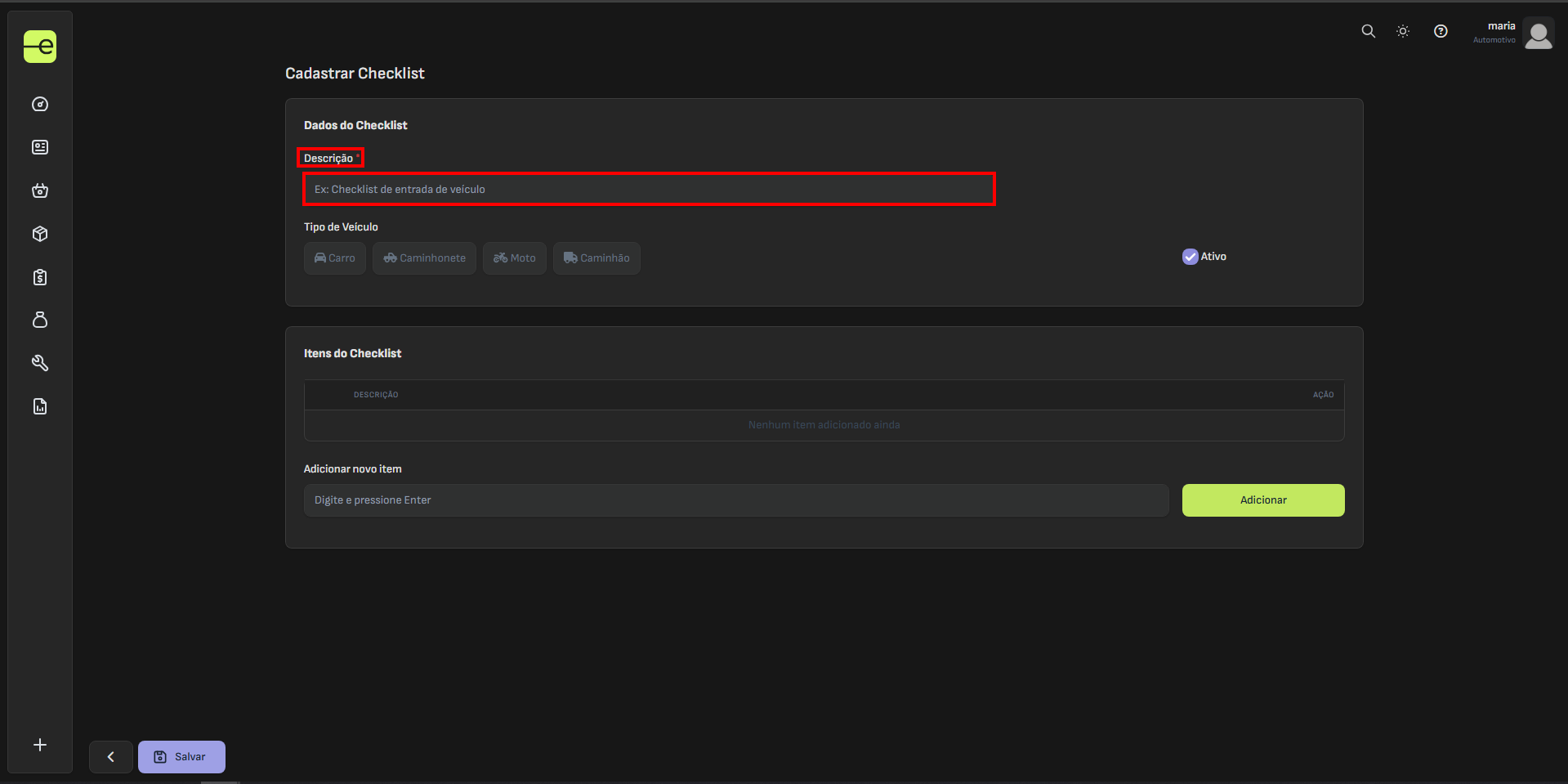Click the Cadastrar Checklist heading
The image size is (1568, 784).
(x=355, y=74)
